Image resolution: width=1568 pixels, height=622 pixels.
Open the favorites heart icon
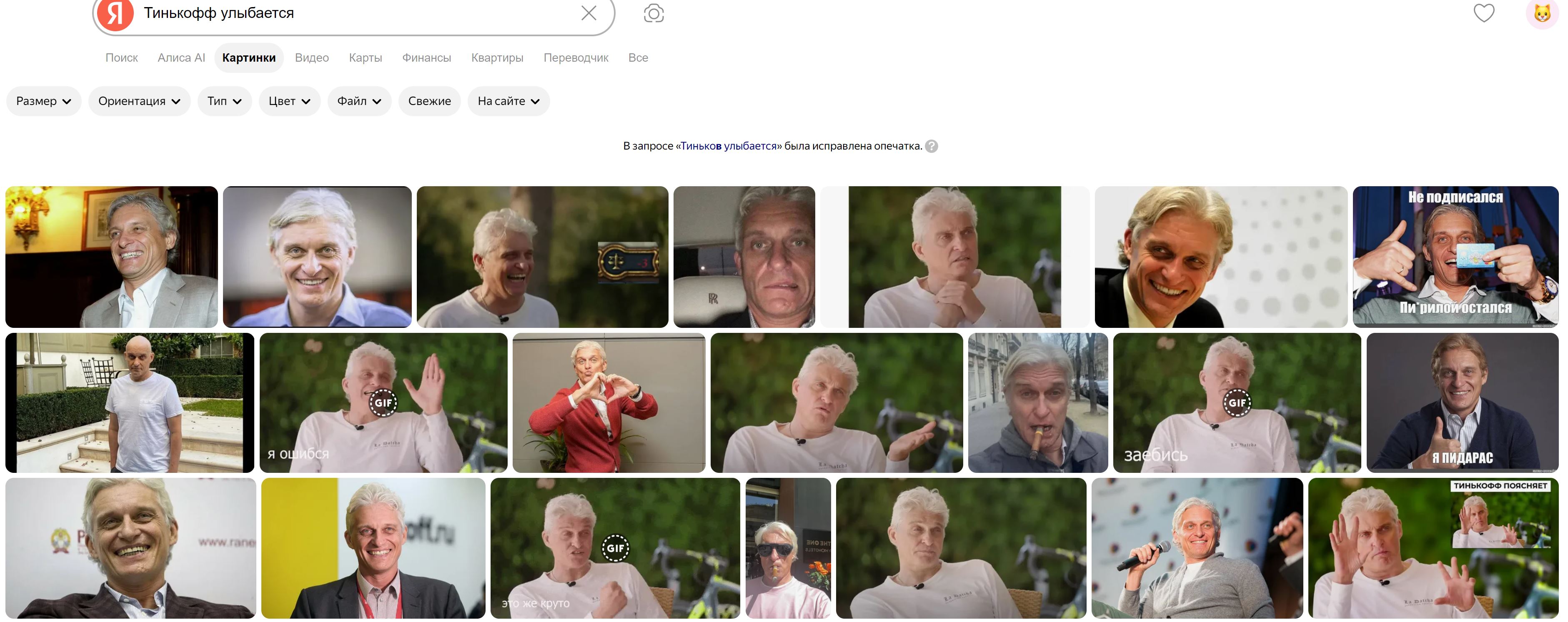pos(1483,13)
